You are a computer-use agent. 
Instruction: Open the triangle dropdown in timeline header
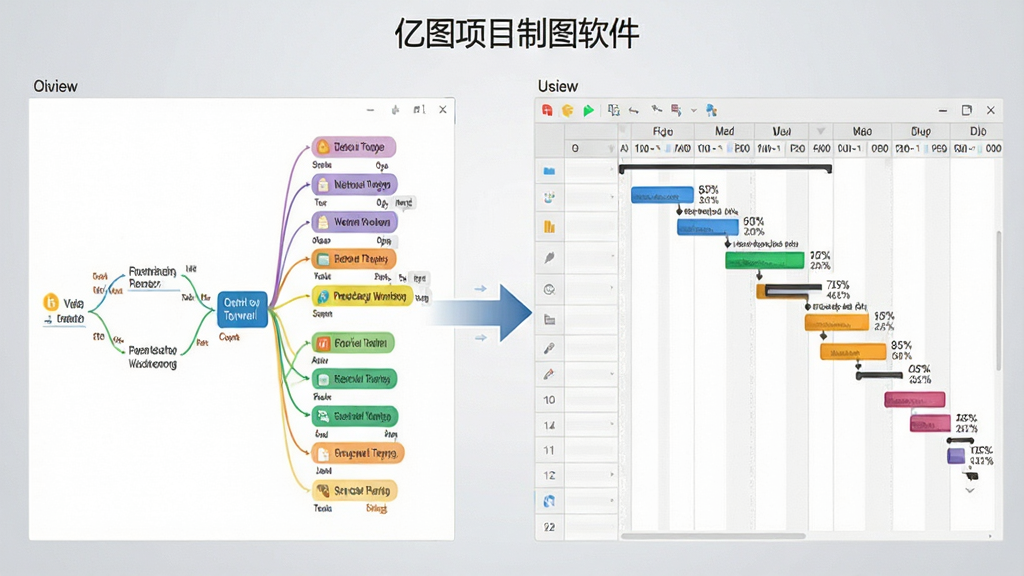(x=821, y=131)
